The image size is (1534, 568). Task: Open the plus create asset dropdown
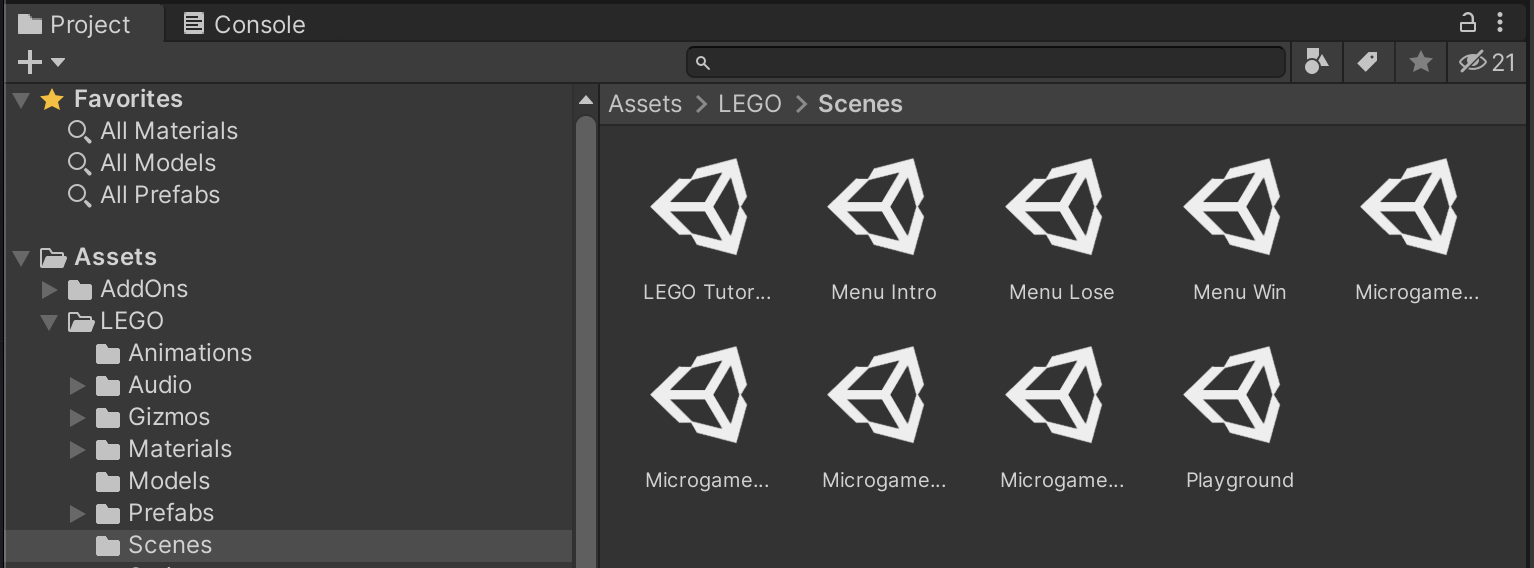[x=41, y=62]
